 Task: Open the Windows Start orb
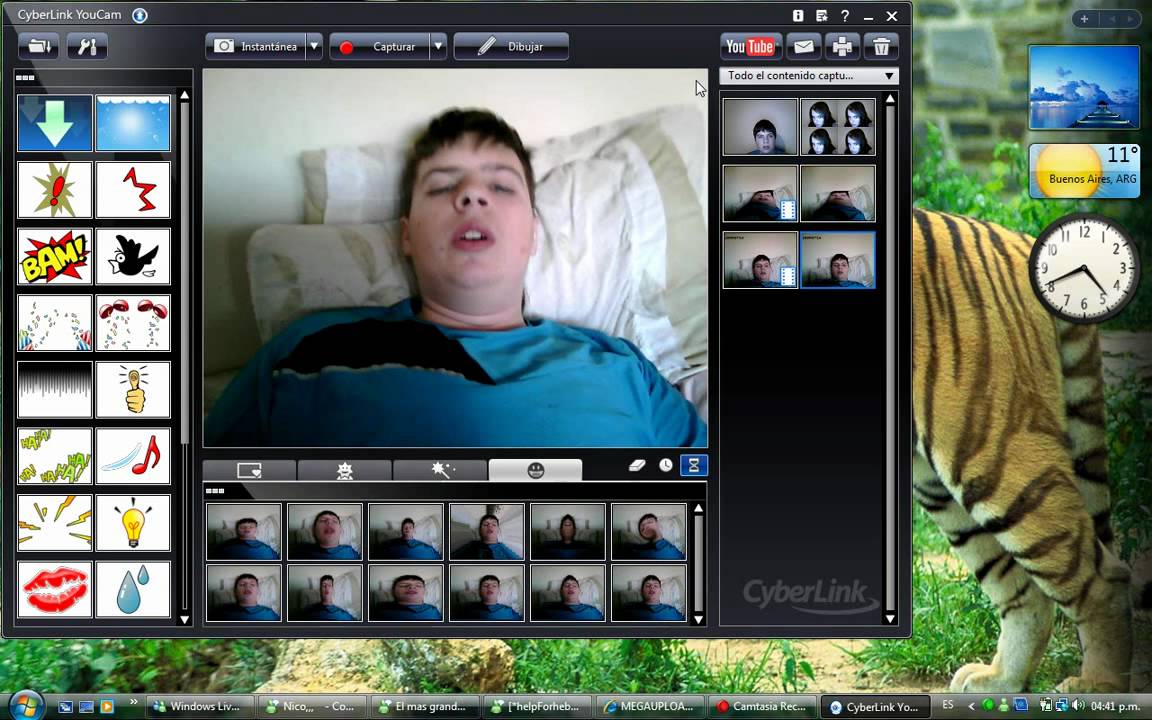(x=25, y=706)
